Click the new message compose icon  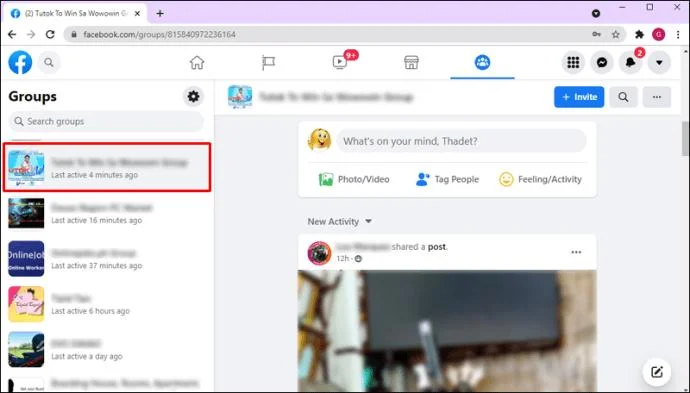[x=657, y=372]
